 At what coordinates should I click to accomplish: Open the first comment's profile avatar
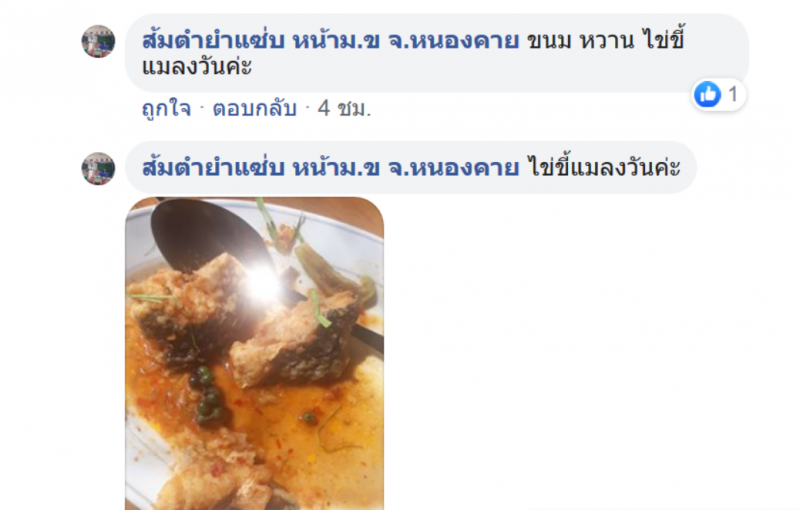point(98,41)
